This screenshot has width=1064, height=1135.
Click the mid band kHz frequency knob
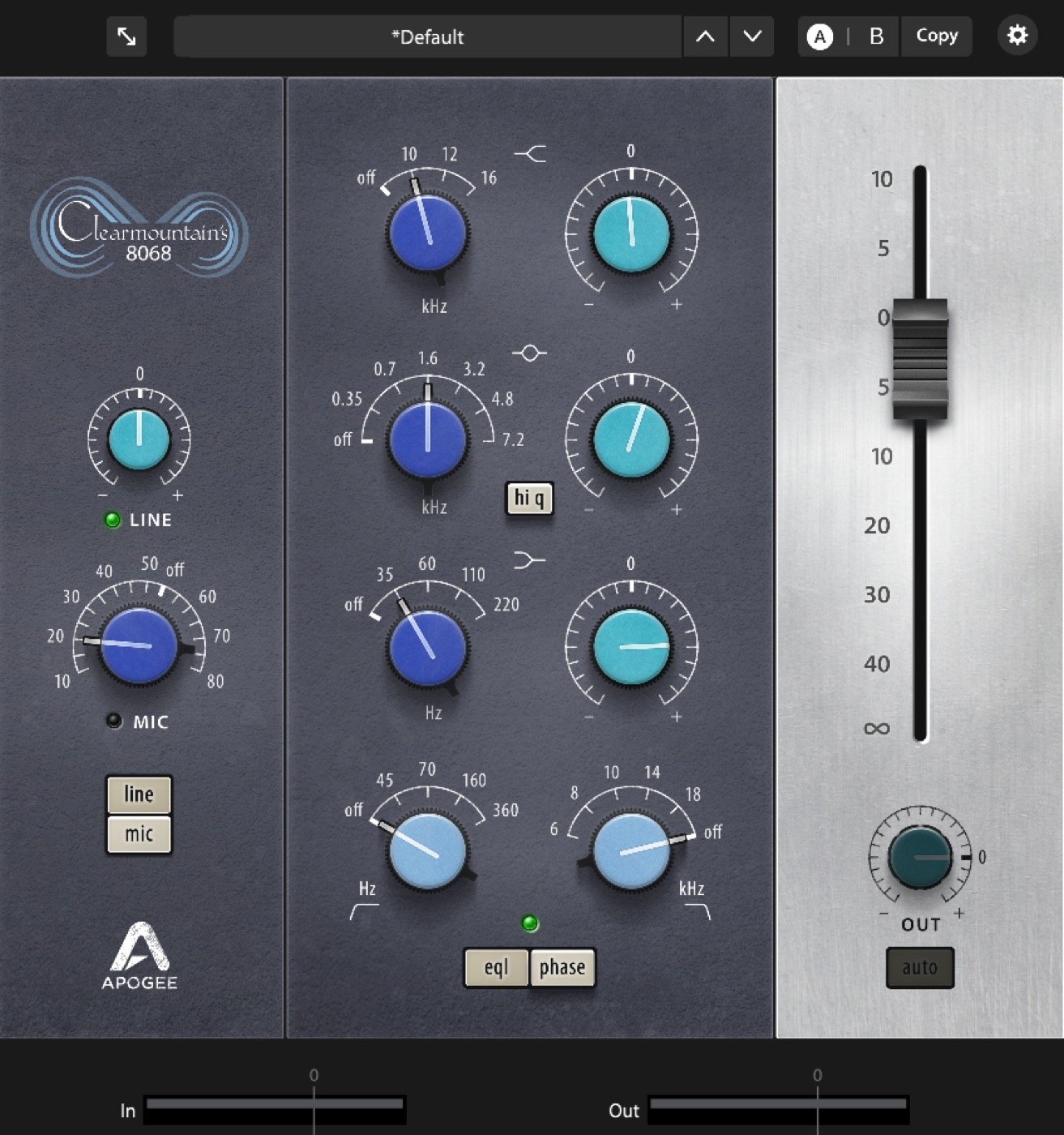[428, 439]
